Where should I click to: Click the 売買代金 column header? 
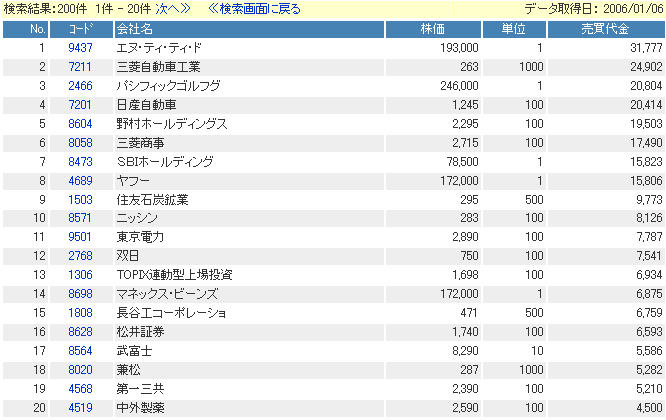[x=606, y=29]
